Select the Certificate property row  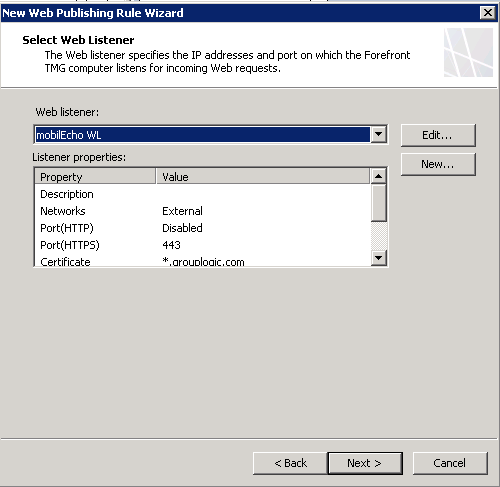[203, 261]
